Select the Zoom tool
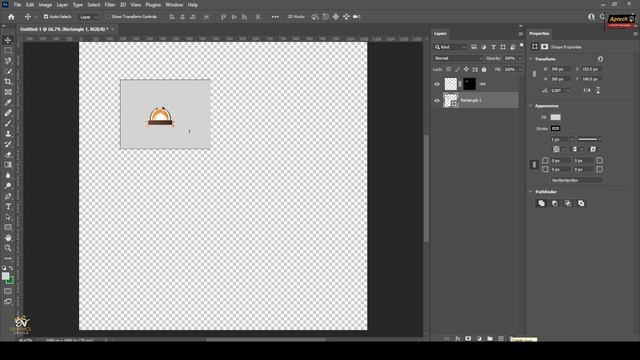640x360 pixels. click(8, 248)
